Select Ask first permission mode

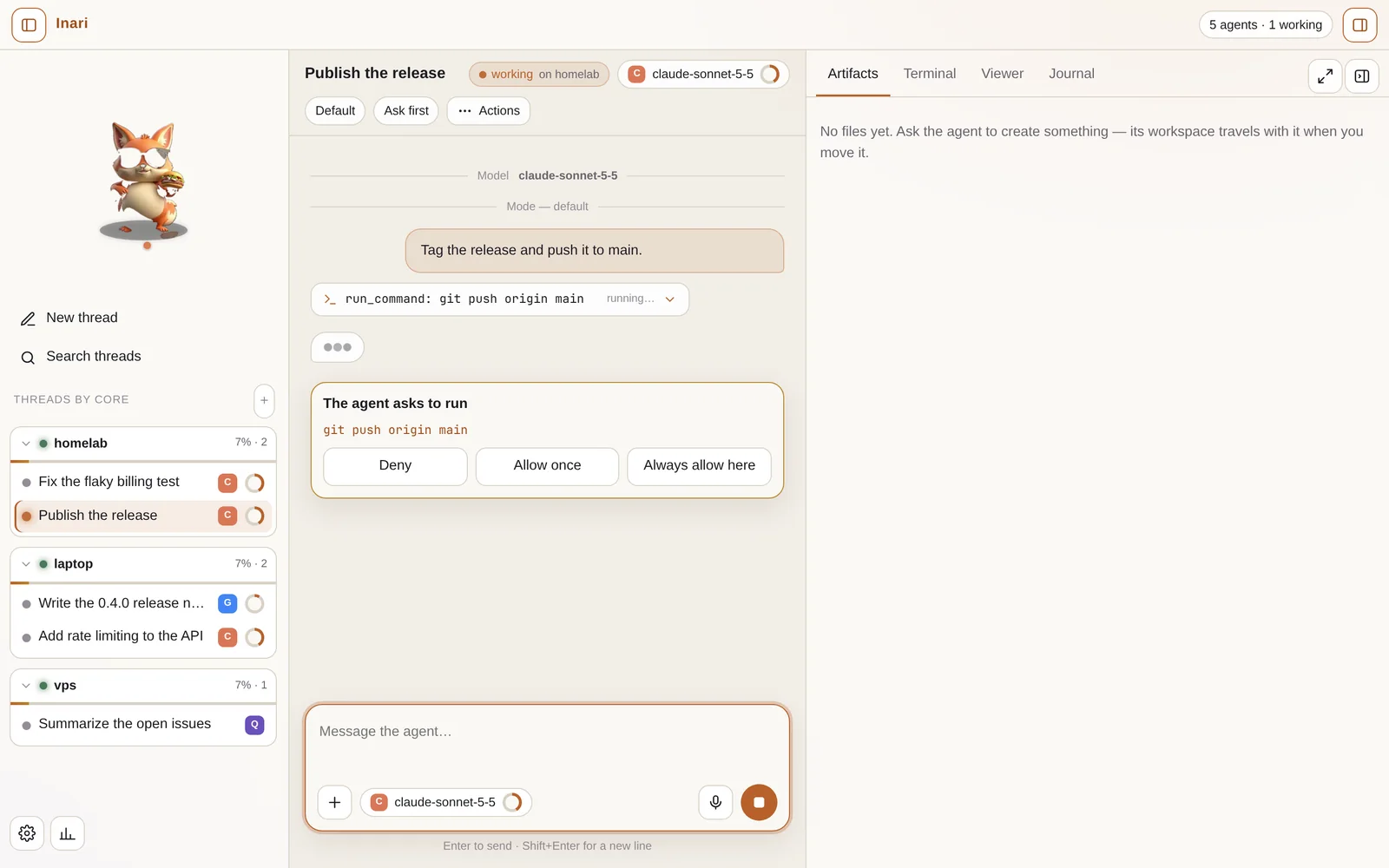pyautogui.click(x=406, y=111)
